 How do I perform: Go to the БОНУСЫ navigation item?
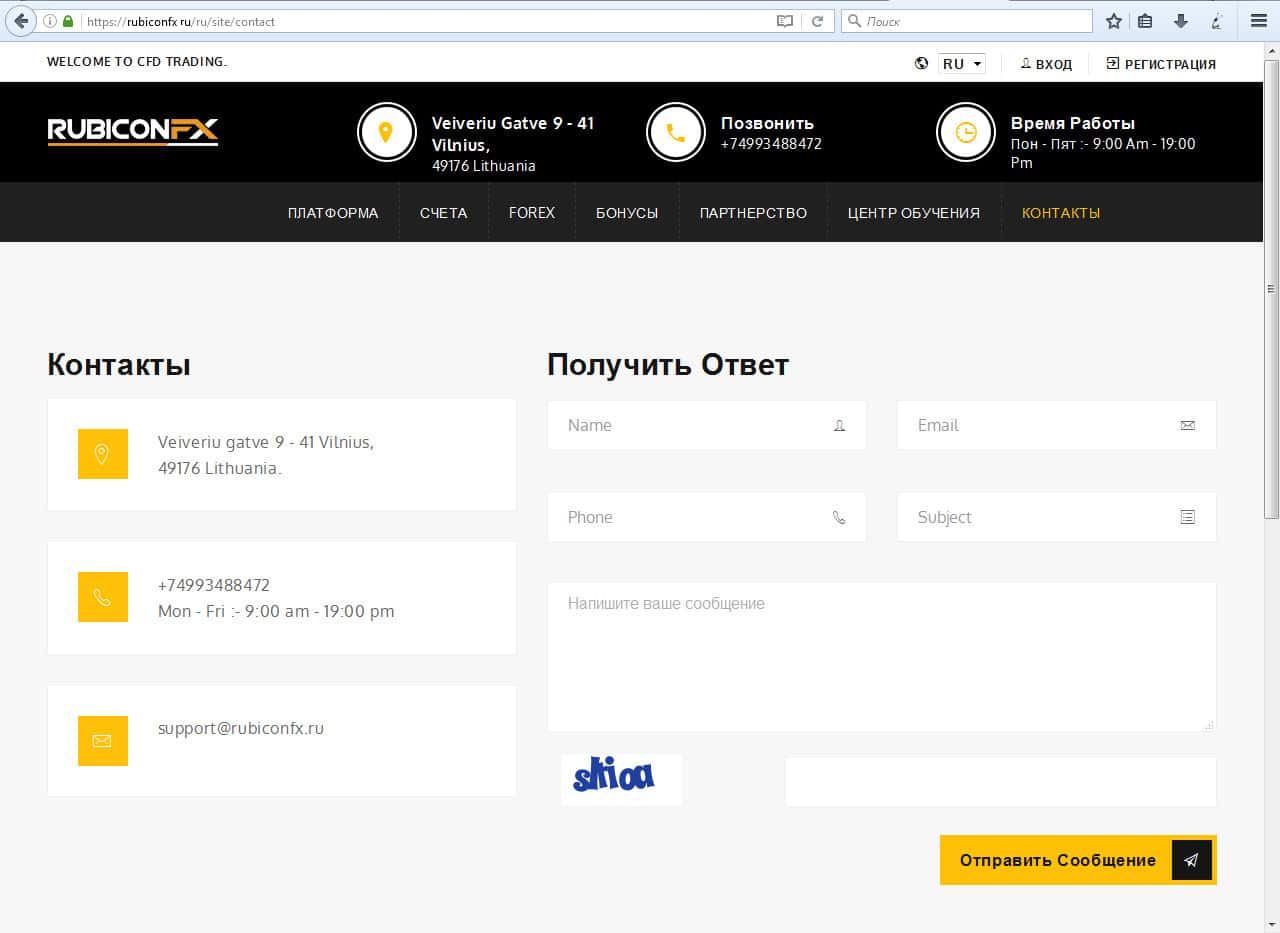[627, 213]
